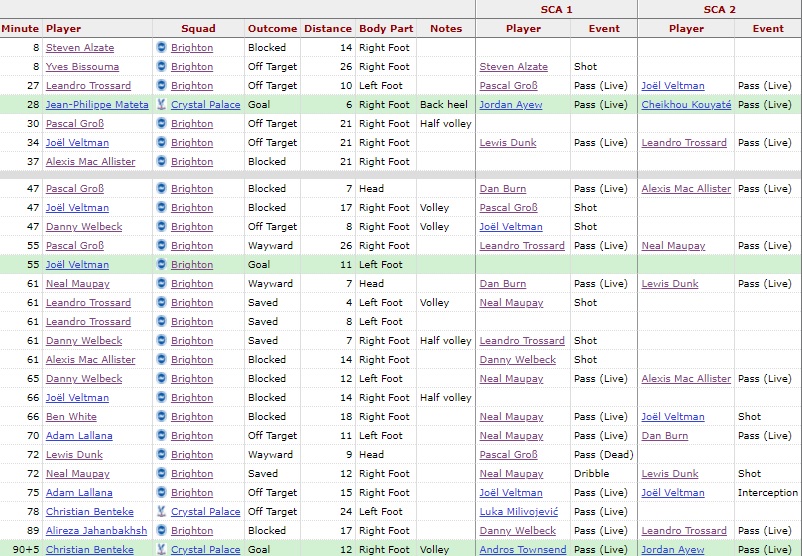This screenshot has width=802, height=556.
Task: Sort by Outcome column header
Action: pos(272,29)
